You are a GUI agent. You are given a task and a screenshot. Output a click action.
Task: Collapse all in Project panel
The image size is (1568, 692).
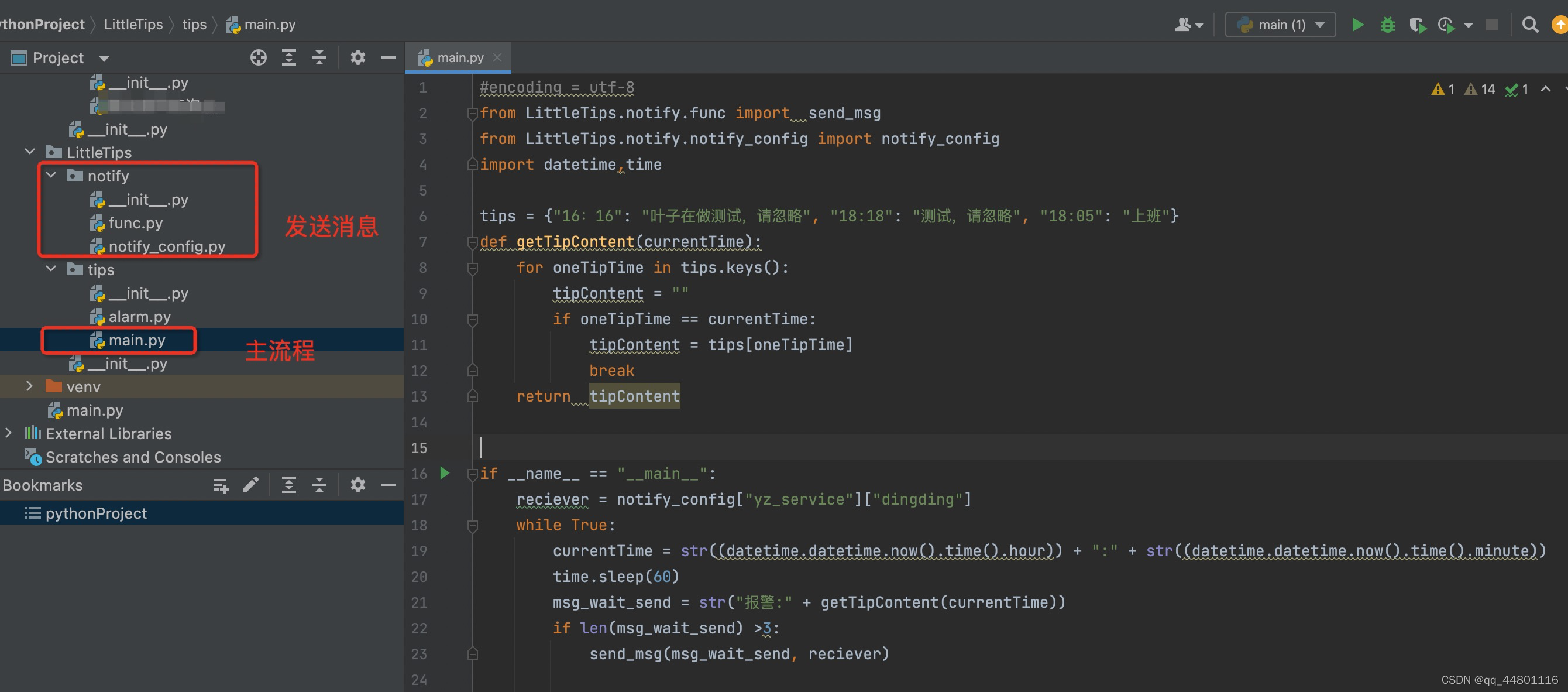coord(319,58)
